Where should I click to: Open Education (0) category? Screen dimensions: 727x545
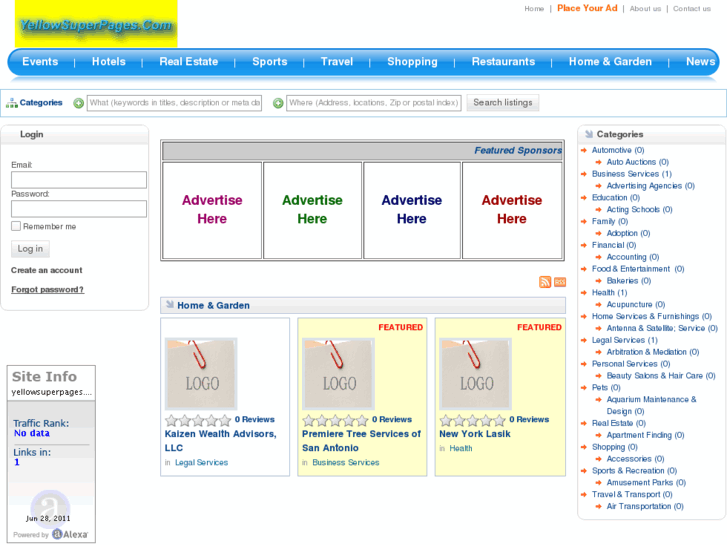click(x=616, y=198)
